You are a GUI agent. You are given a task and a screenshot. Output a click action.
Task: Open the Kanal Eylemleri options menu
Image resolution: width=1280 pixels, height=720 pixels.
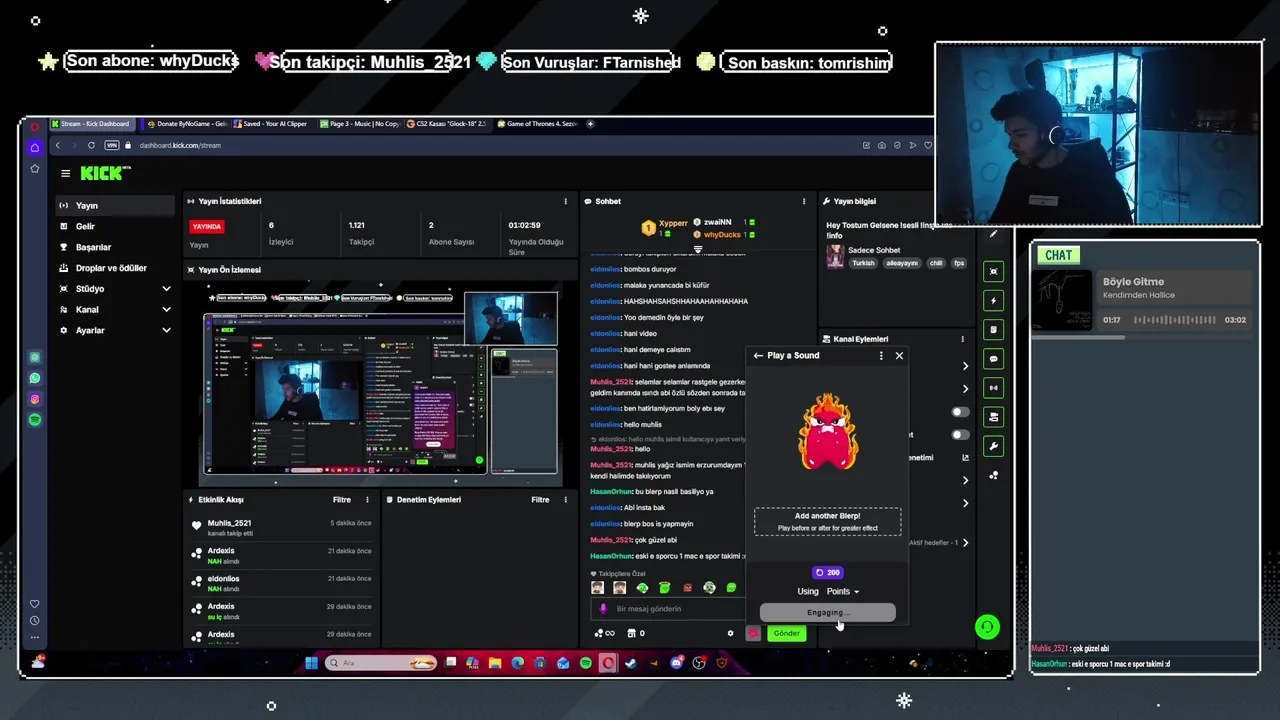pyautogui.click(x=962, y=339)
